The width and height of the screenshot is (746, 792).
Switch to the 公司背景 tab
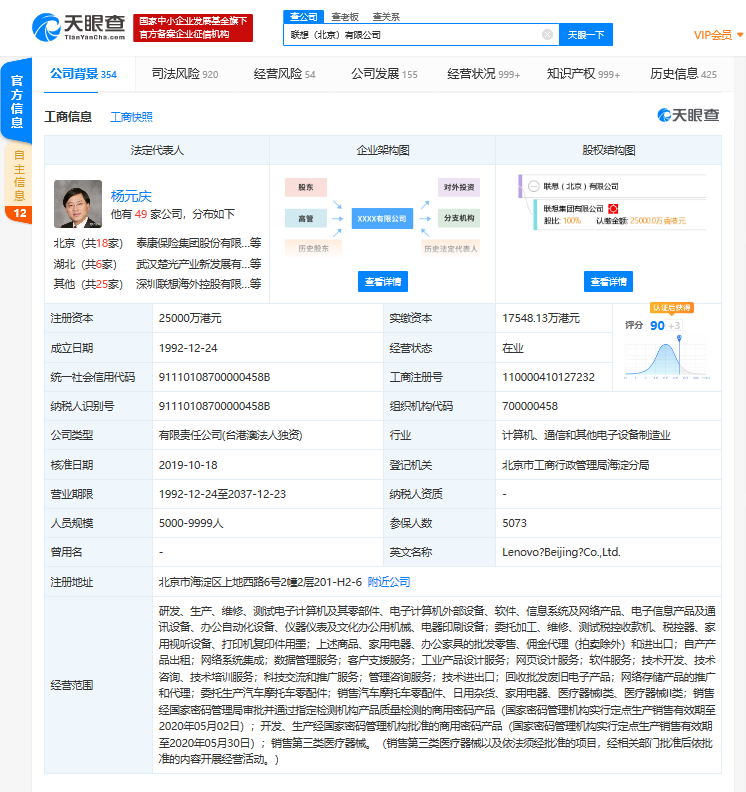point(83,74)
